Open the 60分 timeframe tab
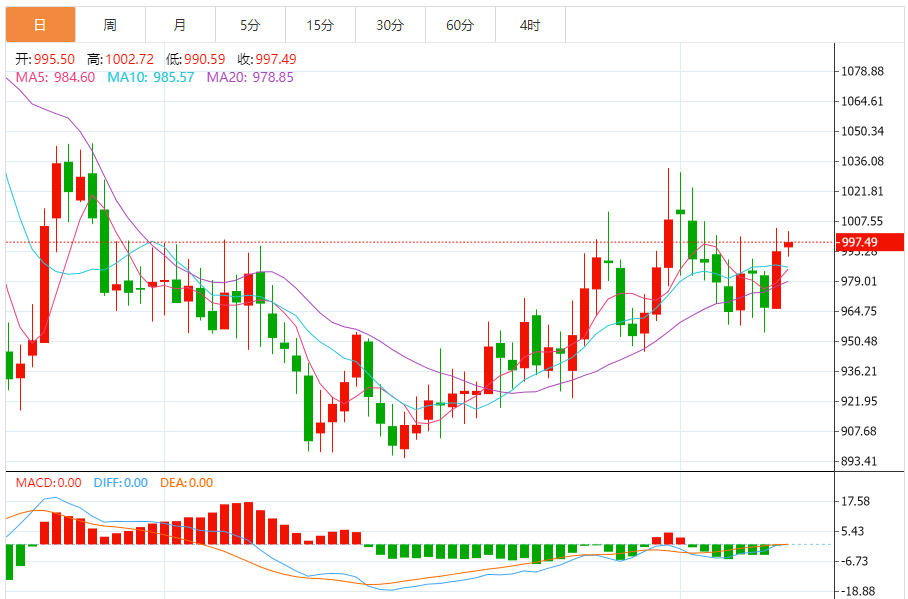This screenshot has width=908, height=599. [x=460, y=25]
